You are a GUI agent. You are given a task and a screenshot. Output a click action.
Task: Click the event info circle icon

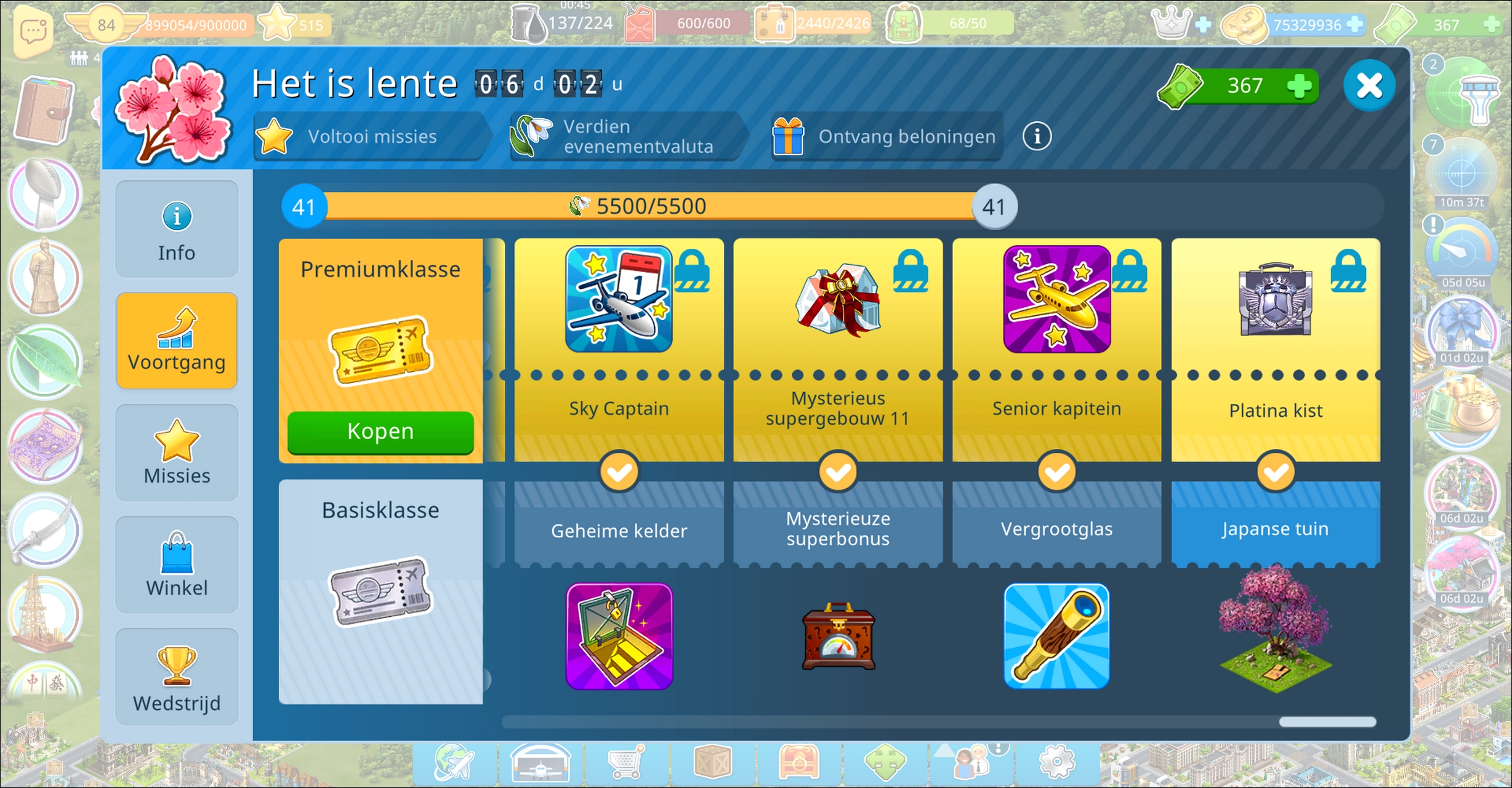tap(1037, 136)
